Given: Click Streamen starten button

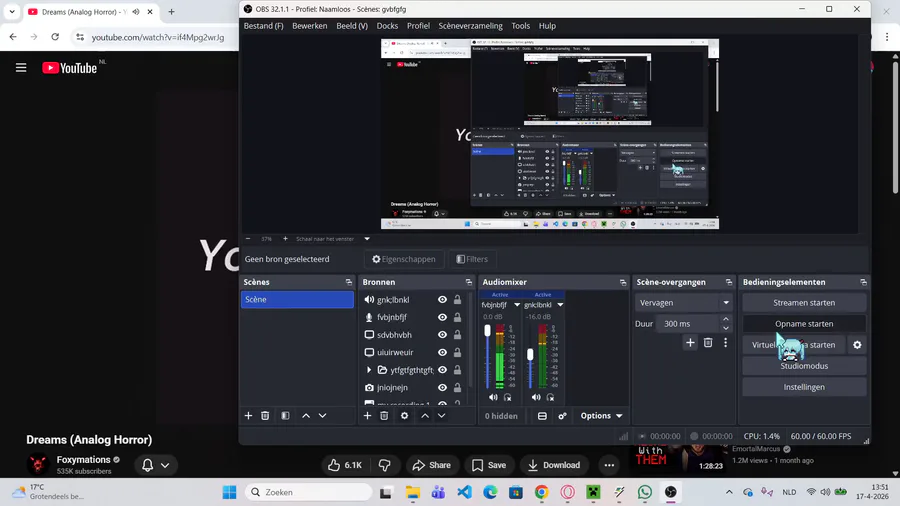Looking at the screenshot, I should click(x=804, y=303).
